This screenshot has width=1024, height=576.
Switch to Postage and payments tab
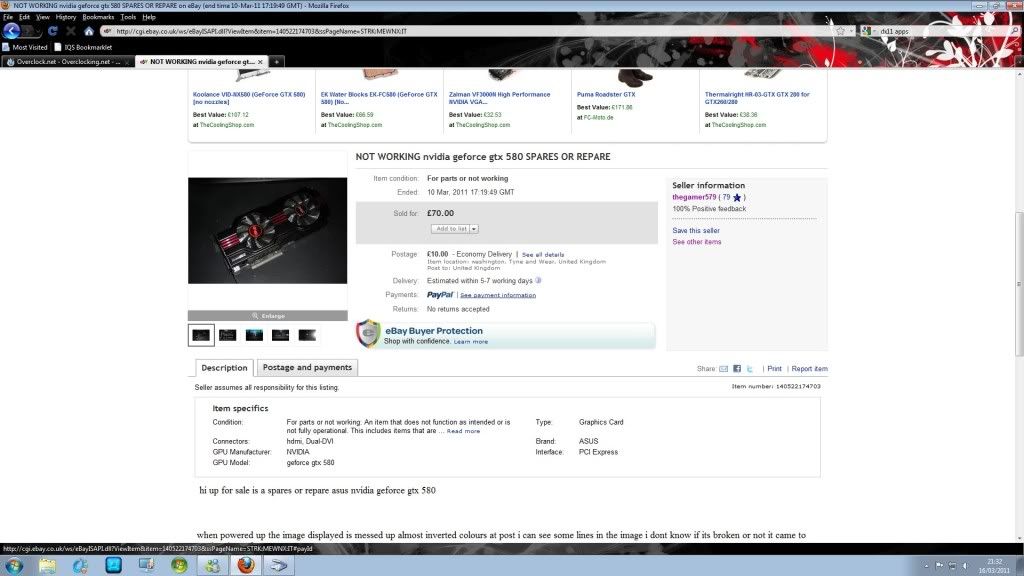pos(307,368)
